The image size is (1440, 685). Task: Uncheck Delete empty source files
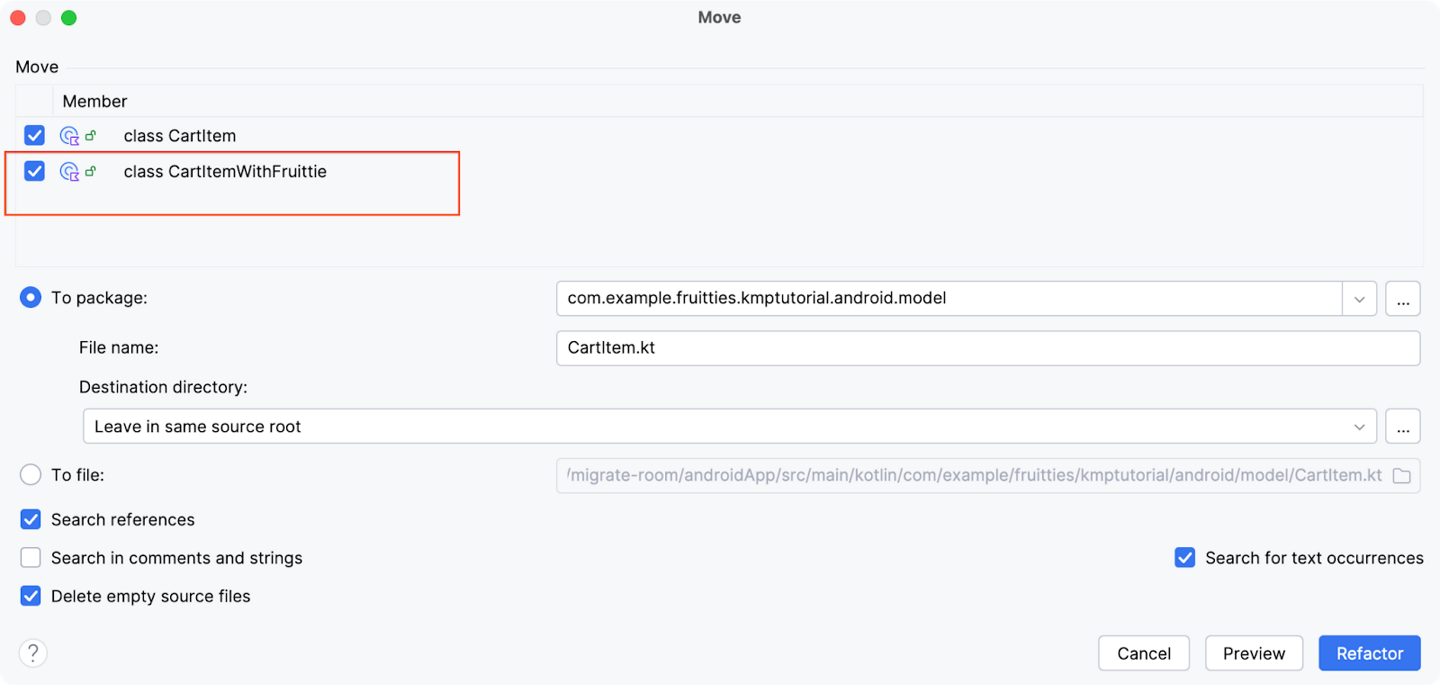(x=30, y=595)
